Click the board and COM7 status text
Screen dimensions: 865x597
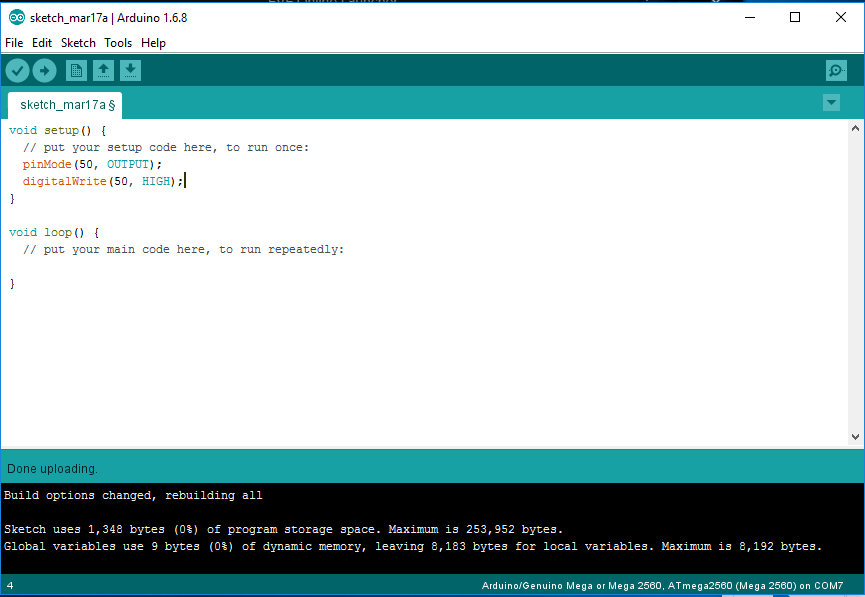(662, 586)
